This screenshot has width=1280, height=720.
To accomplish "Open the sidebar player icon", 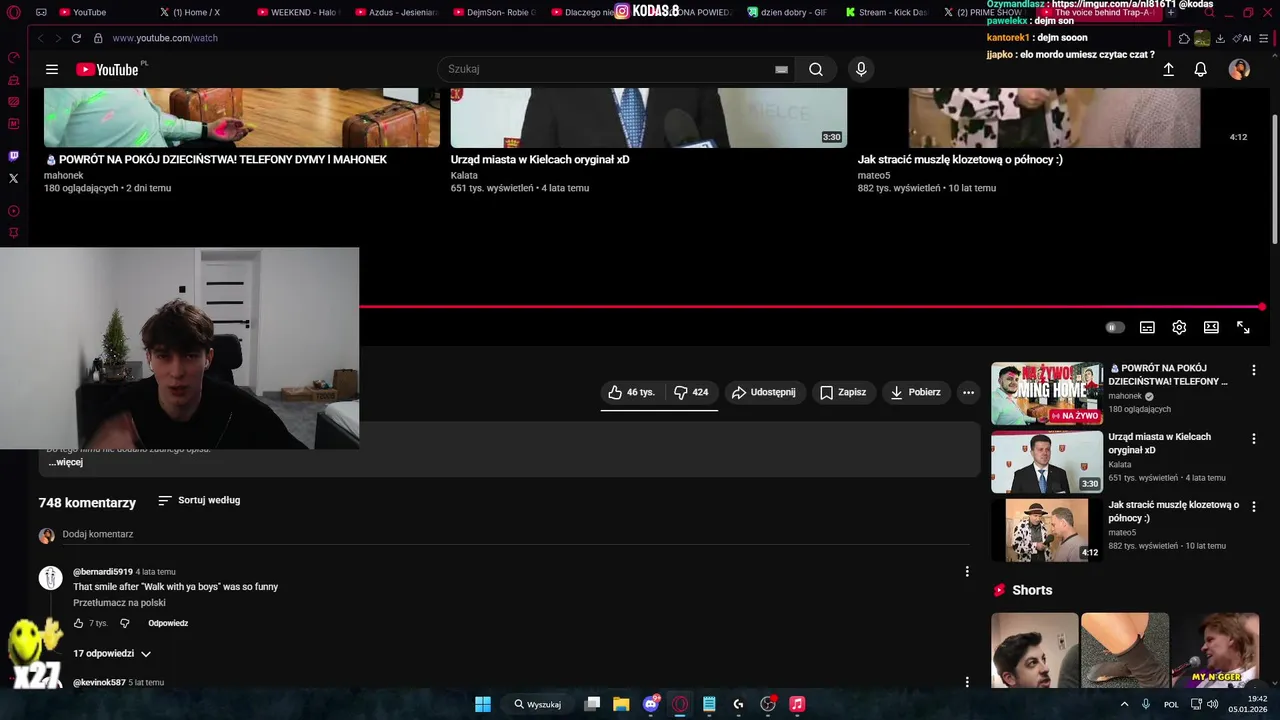I will (13, 211).
